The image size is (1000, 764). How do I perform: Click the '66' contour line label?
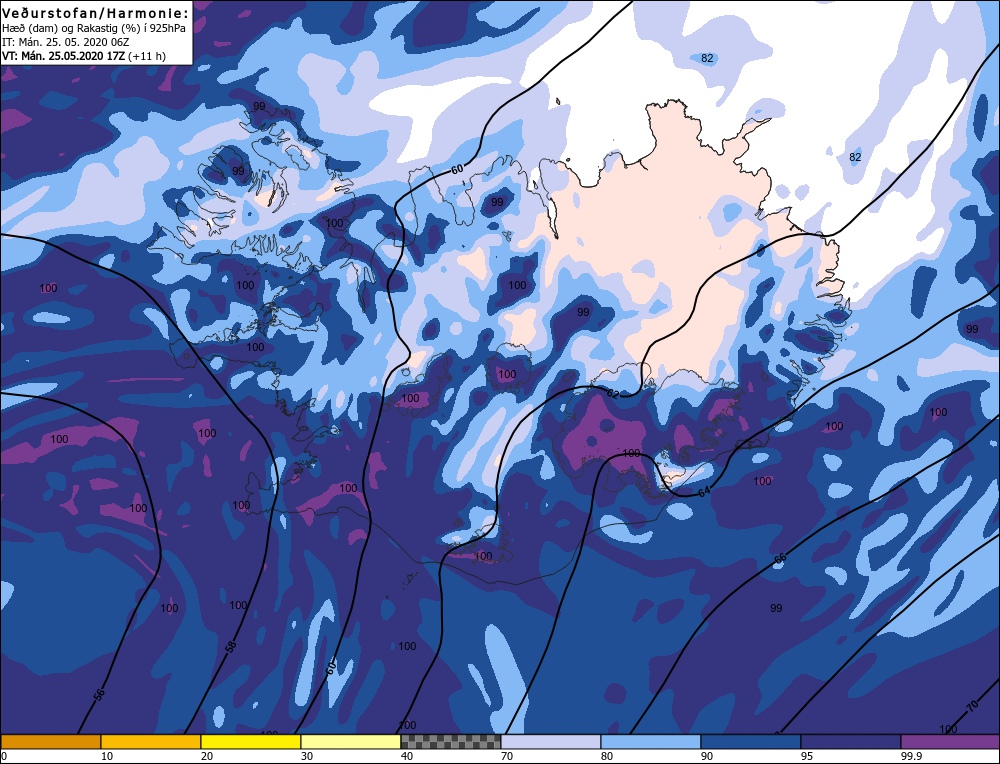coord(779,559)
